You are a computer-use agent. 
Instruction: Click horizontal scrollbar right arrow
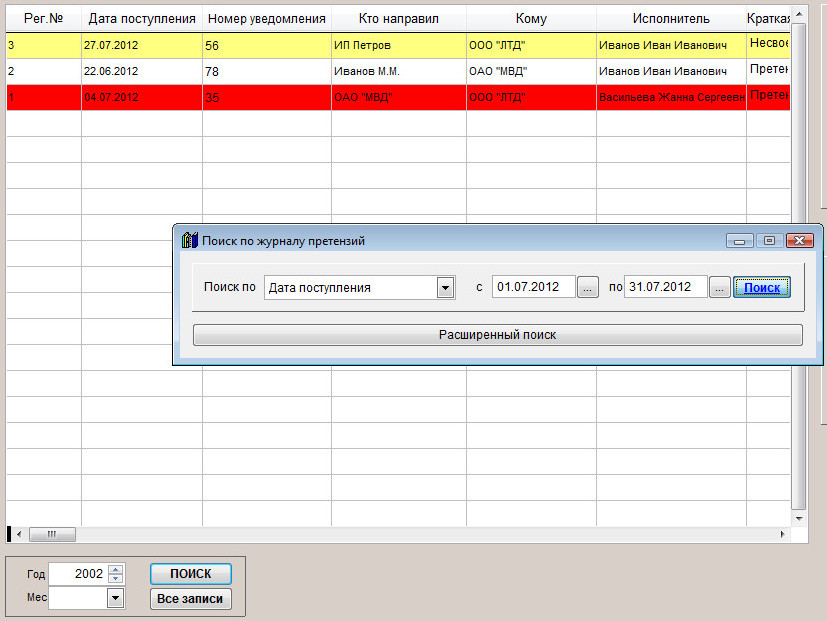coord(782,534)
